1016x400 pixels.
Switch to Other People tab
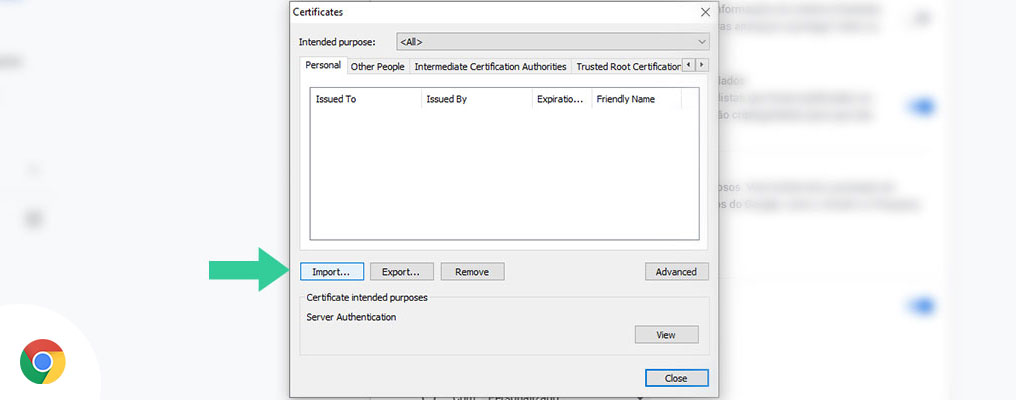pyautogui.click(x=378, y=66)
